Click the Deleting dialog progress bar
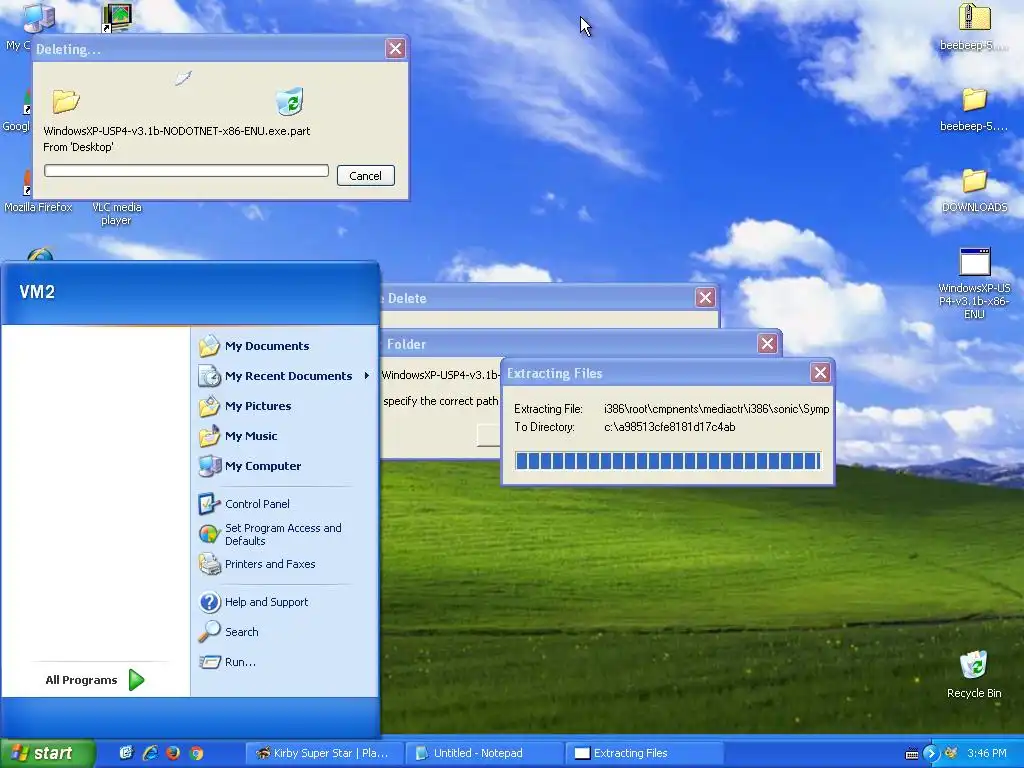 click(186, 171)
